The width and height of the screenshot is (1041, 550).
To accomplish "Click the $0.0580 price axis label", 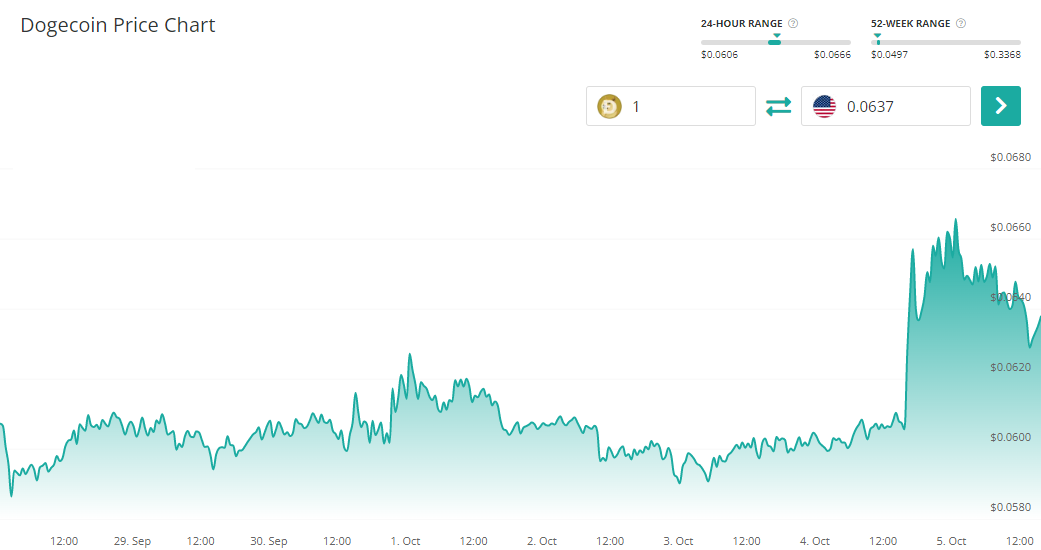I will click(1010, 507).
